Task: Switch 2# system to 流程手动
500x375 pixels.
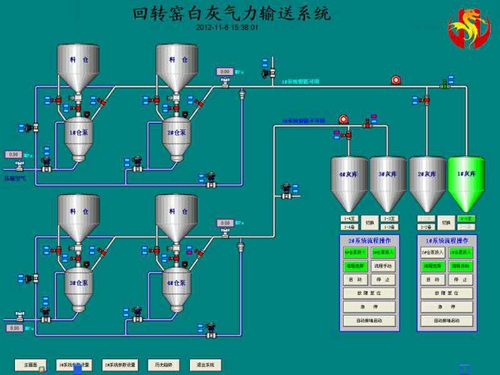Action: [383, 266]
